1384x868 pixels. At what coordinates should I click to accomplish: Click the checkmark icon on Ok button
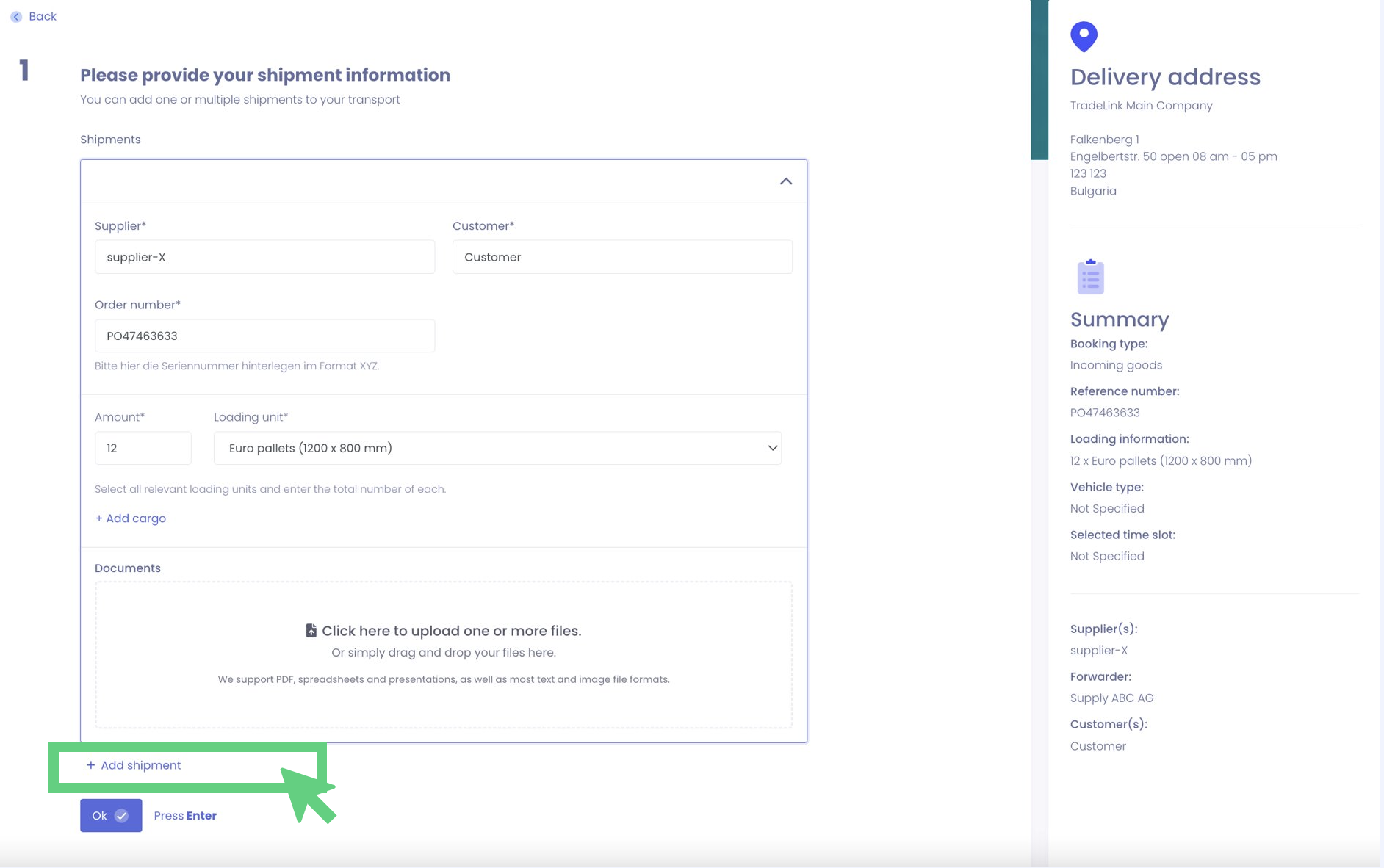point(122,816)
